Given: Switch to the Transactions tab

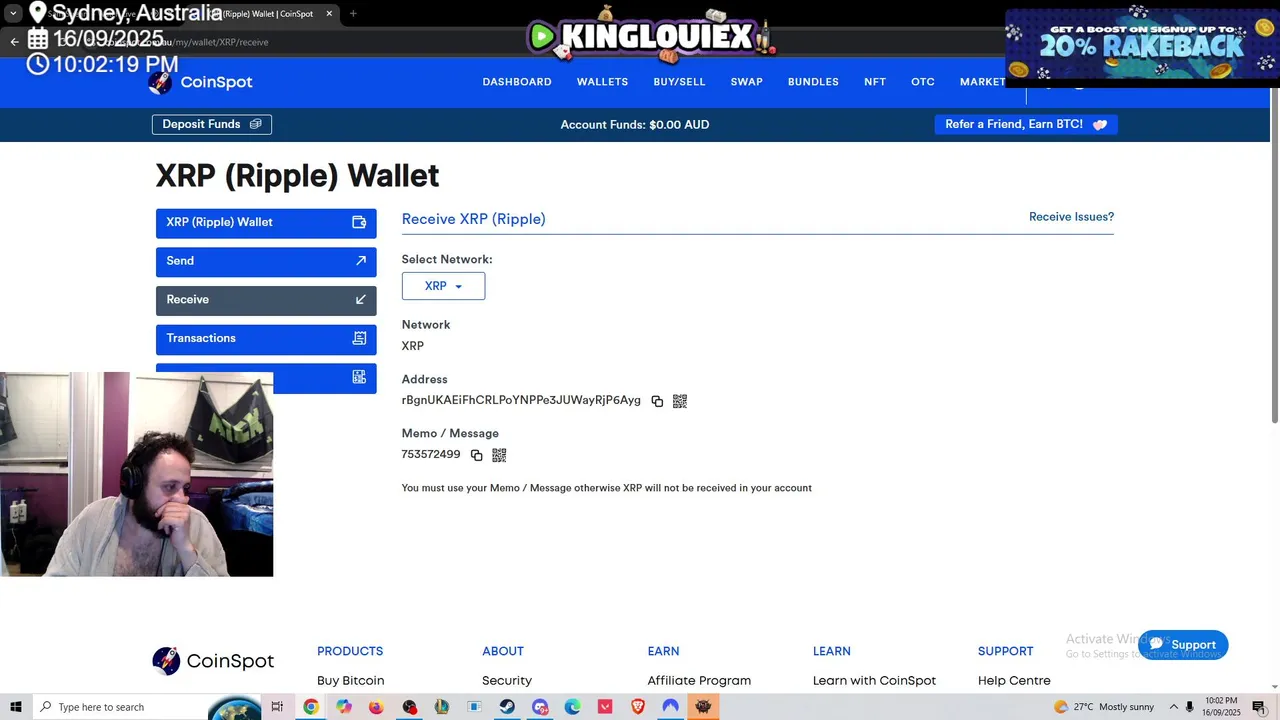Looking at the screenshot, I should pos(266,339).
